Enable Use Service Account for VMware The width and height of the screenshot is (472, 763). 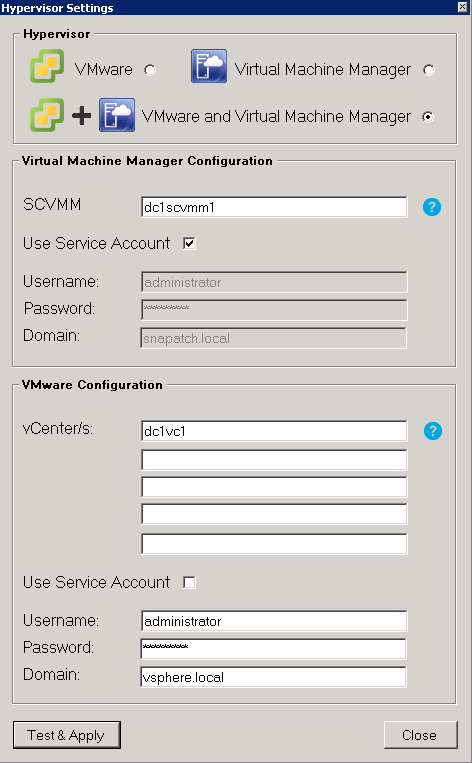coord(189,582)
